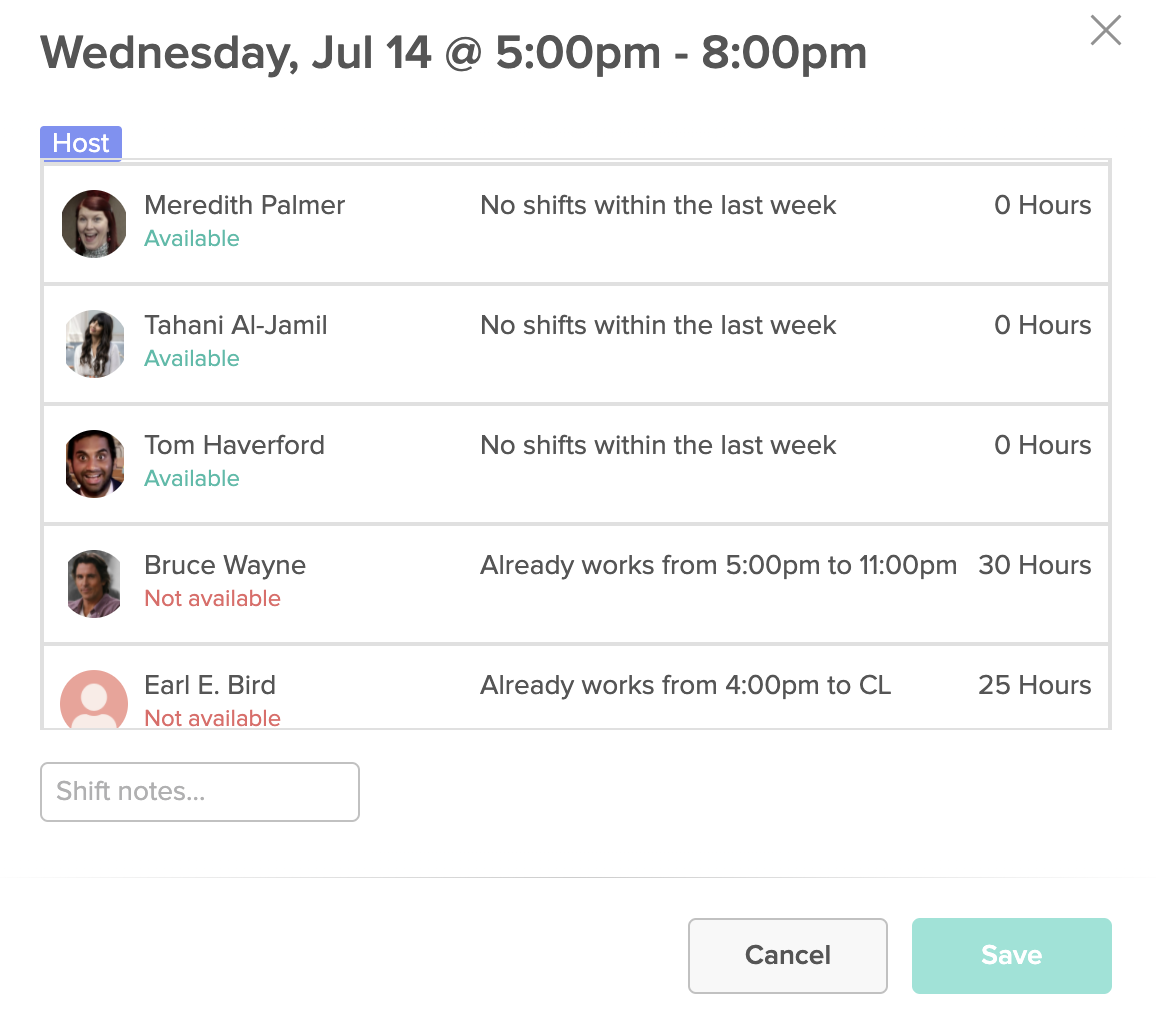Click the Shift notes input field
1156x1010 pixels.
click(x=199, y=791)
